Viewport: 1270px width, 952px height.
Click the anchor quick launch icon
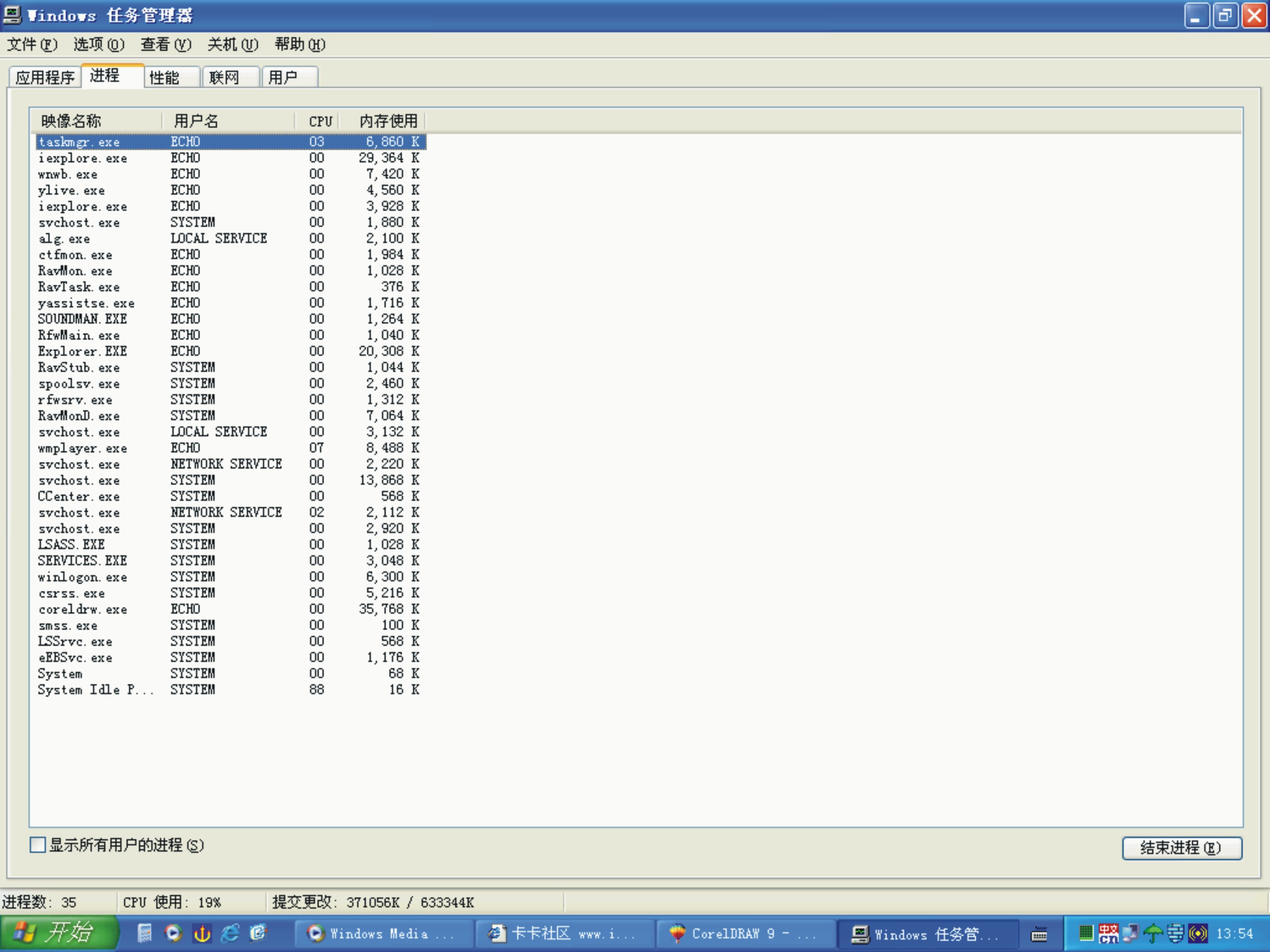[x=201, y=934]
